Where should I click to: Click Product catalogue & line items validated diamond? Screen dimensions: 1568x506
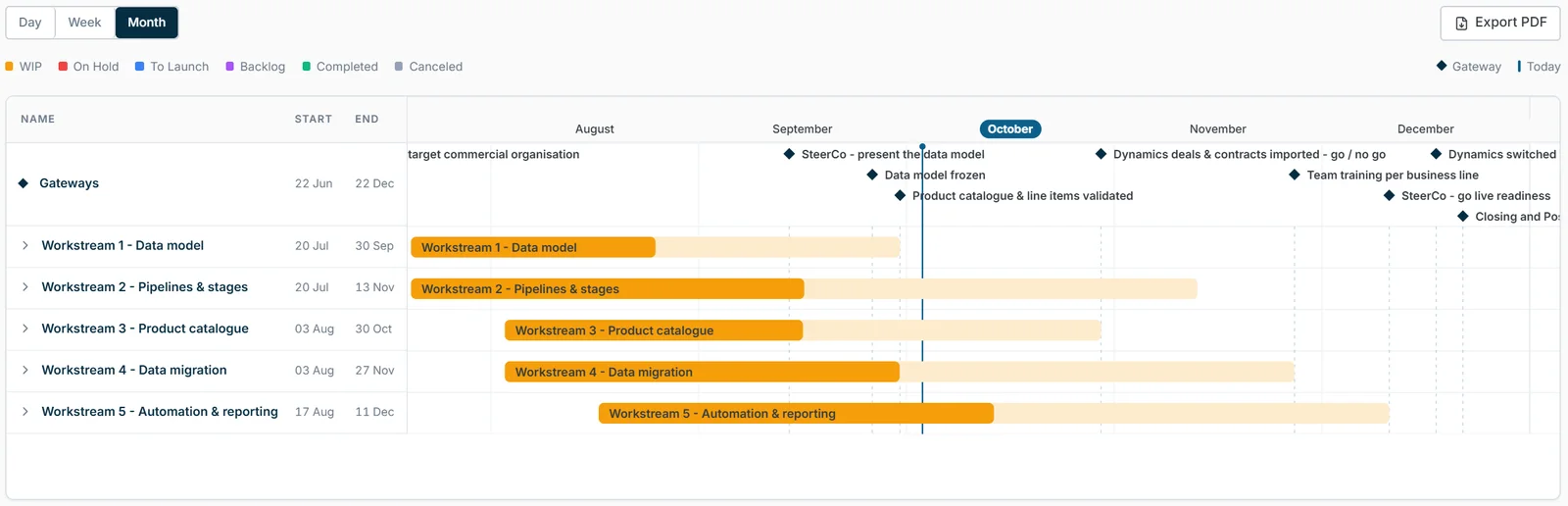coord(900,195)
